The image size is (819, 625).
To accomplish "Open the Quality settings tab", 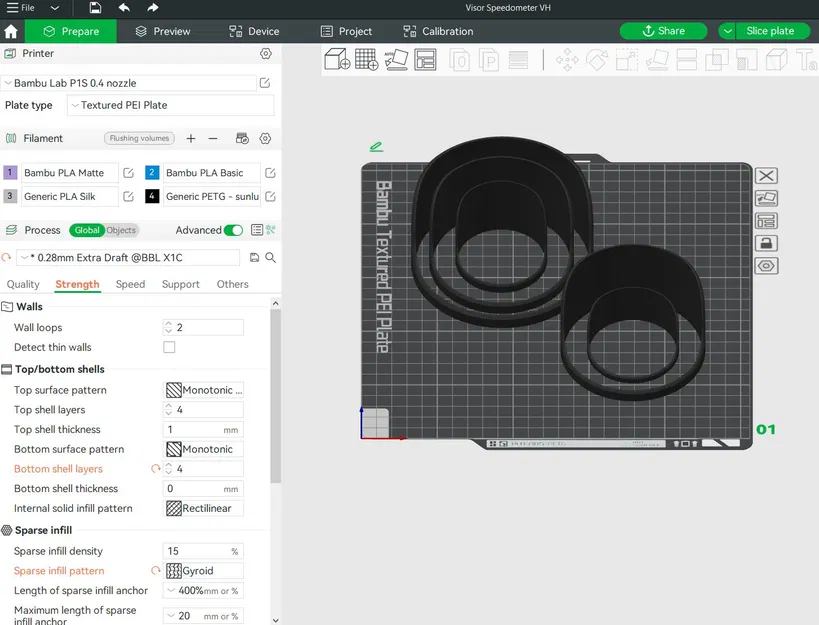I will click(x=23, y=284).
